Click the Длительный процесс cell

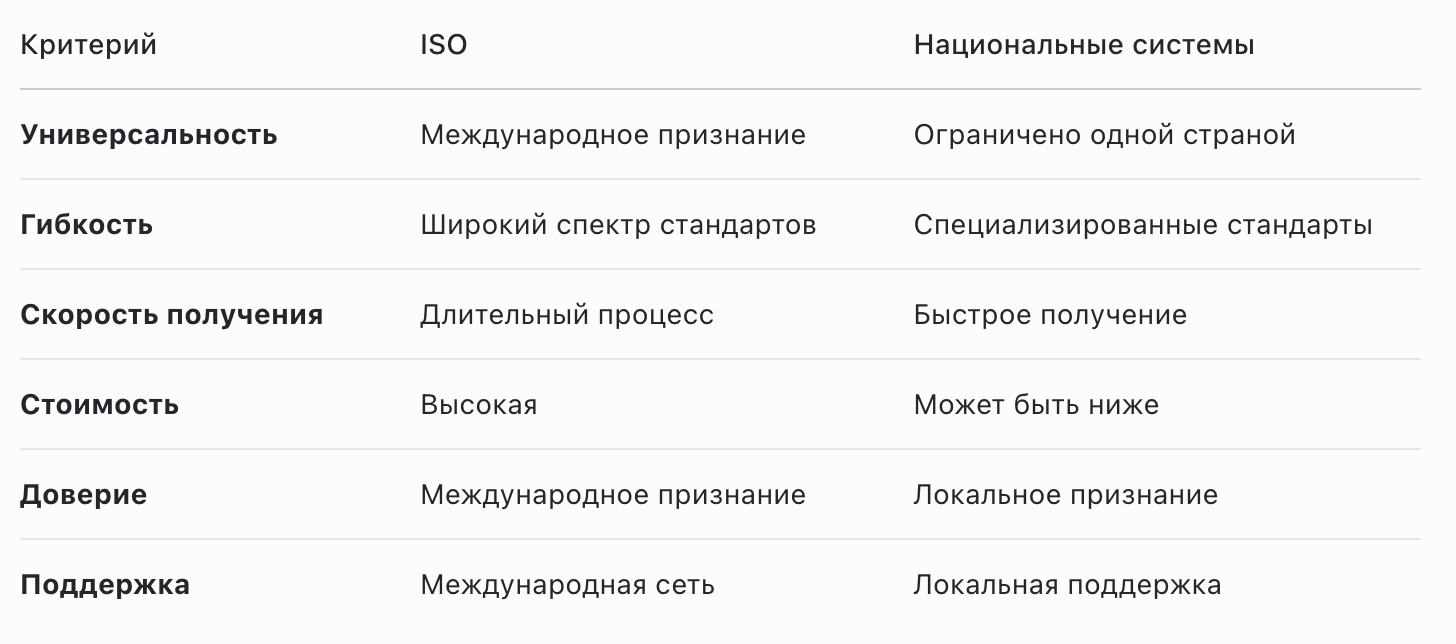click(567, 315)
